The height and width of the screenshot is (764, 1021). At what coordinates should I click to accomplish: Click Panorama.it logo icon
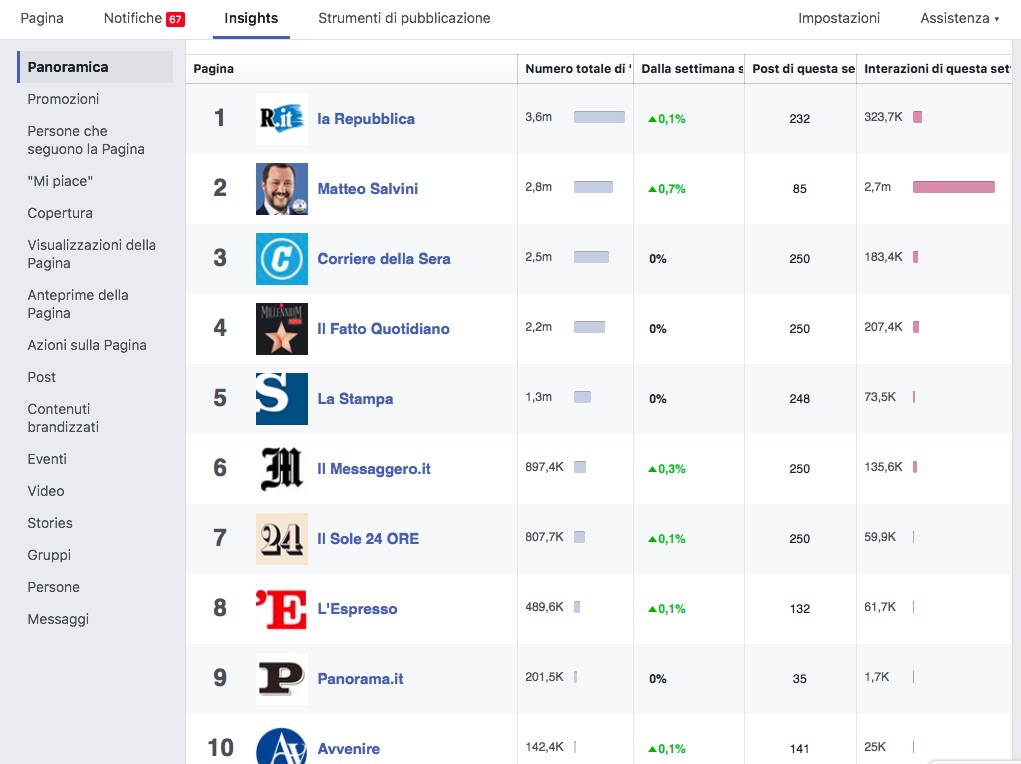tap(281, 679)
